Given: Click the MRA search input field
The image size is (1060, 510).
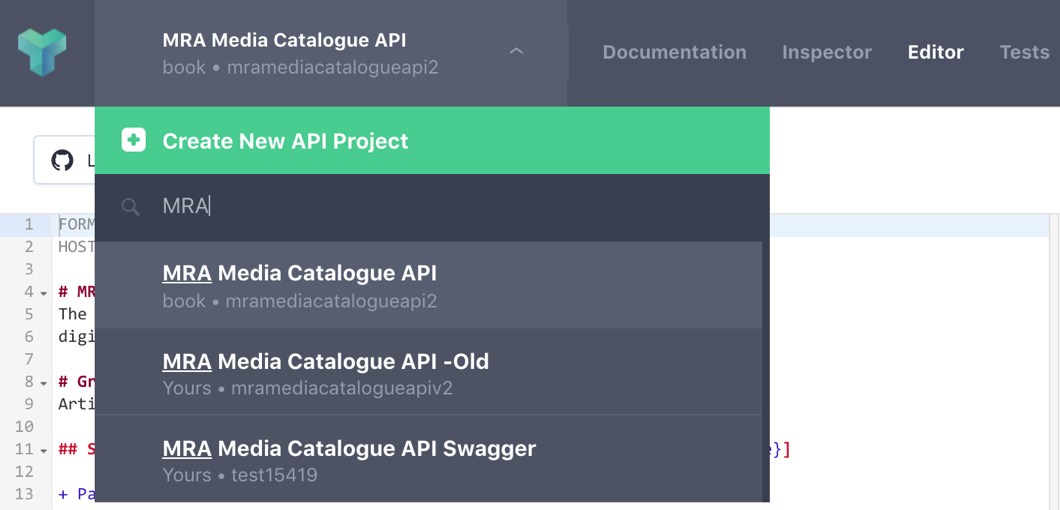Looking at the screenshot, I should click(x=432, y=207).
